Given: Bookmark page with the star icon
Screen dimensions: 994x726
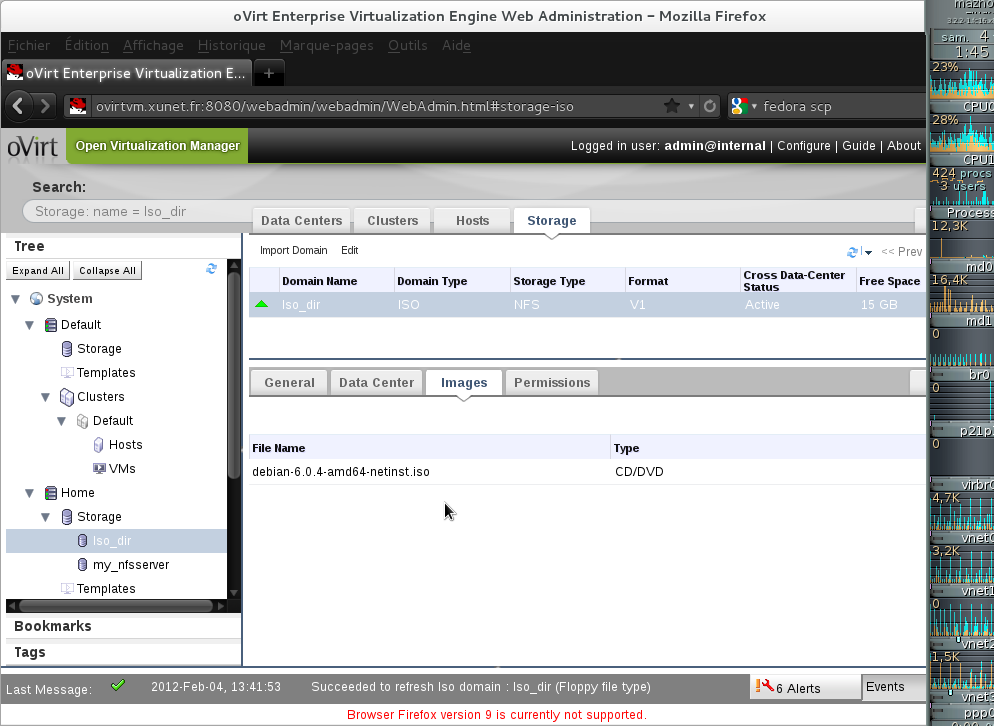Looking at the screenshot, I should click(672, 106).
